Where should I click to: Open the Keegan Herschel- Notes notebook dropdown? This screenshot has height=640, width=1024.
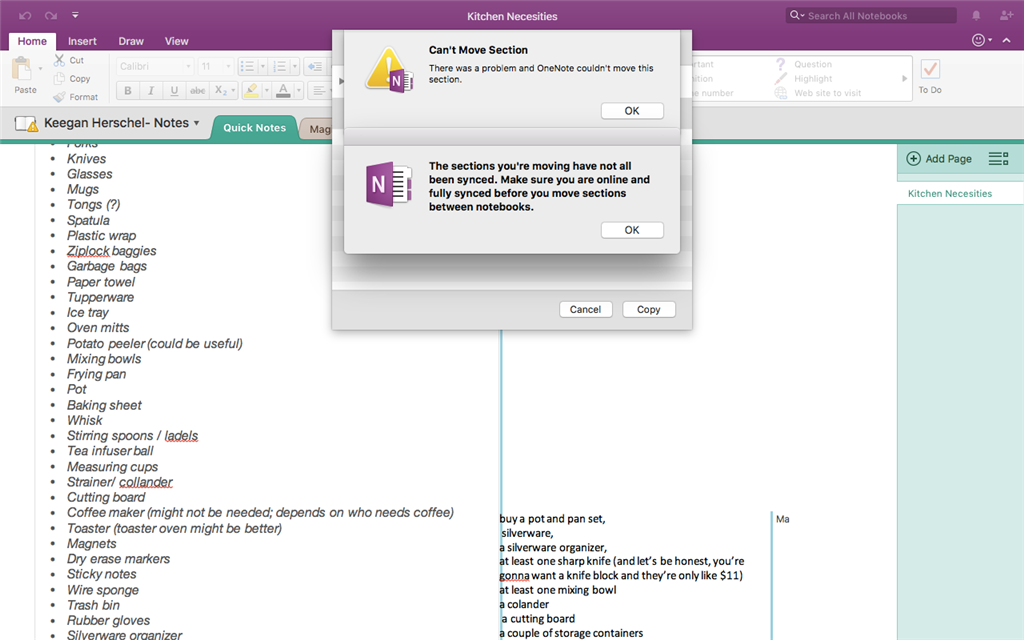(122, 123)
